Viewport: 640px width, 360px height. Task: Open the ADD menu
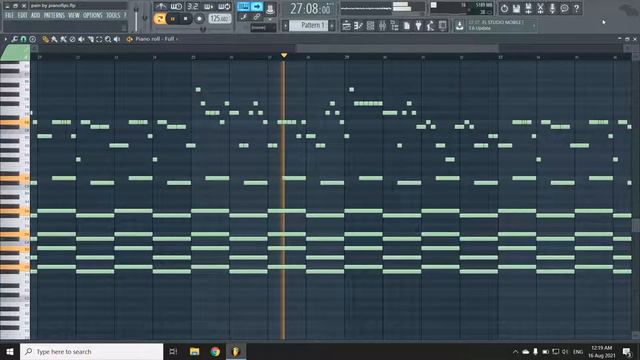pos(36,16)
